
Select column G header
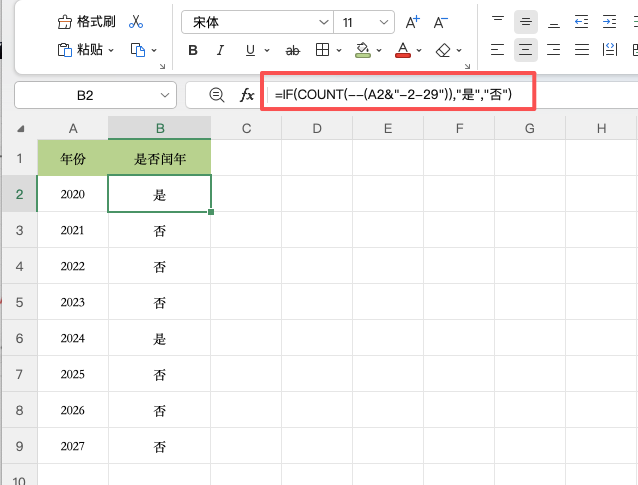coord(530,129)
